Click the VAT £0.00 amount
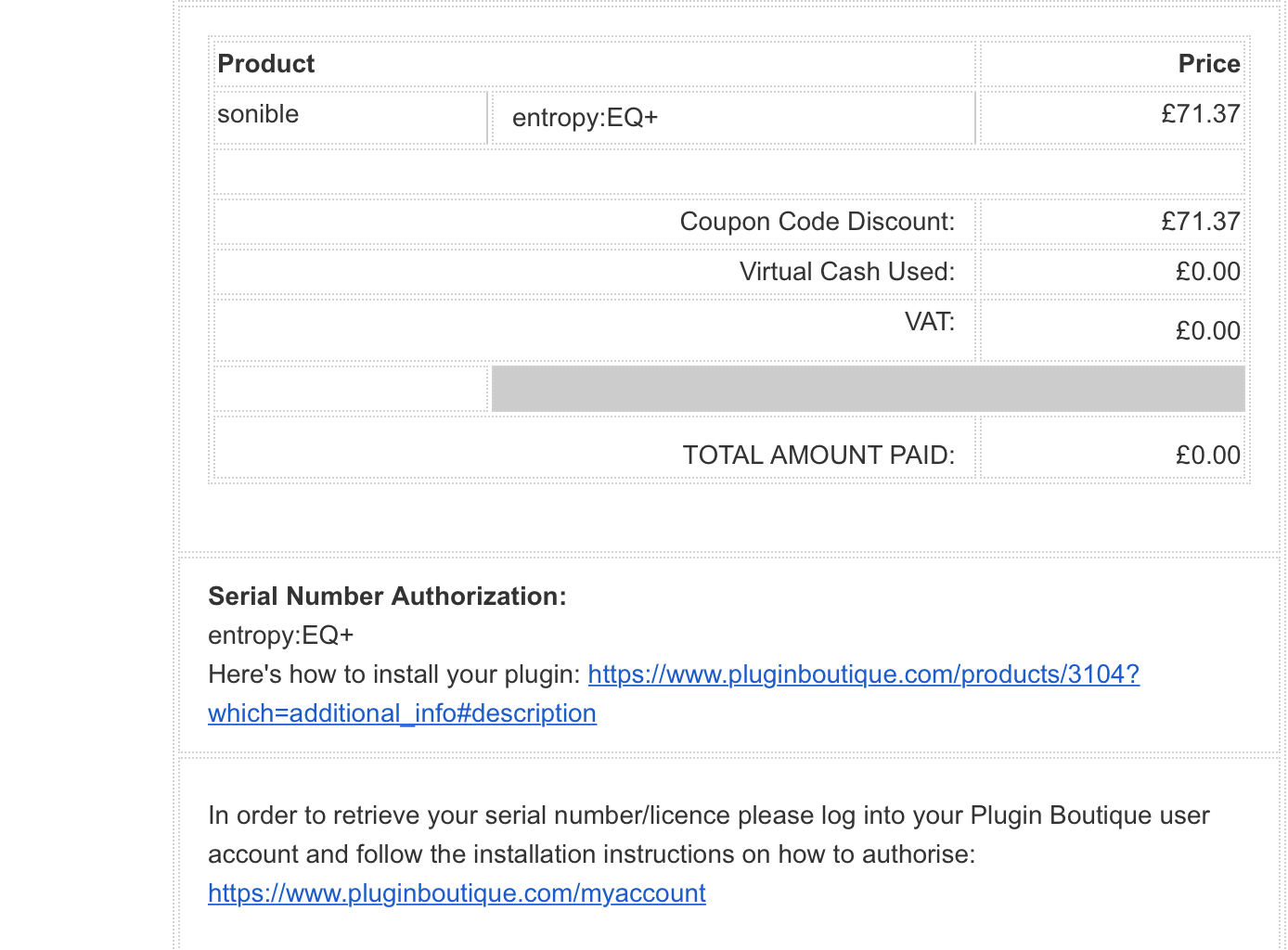The width and height of the screenshot is (1288, 950). tap(1207, 331)
